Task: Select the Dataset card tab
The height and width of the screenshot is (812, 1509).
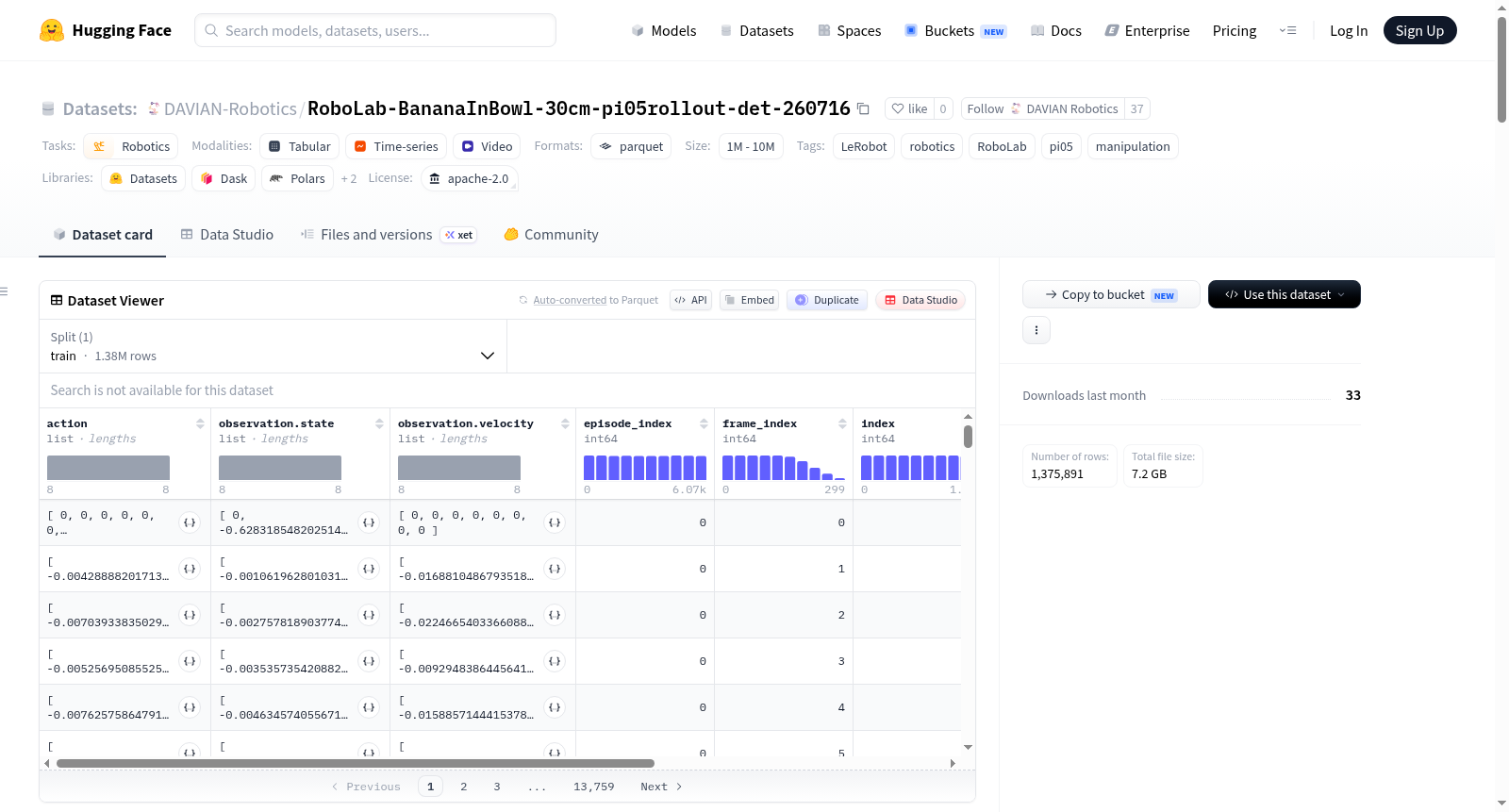Action: (x=102, y=235)
